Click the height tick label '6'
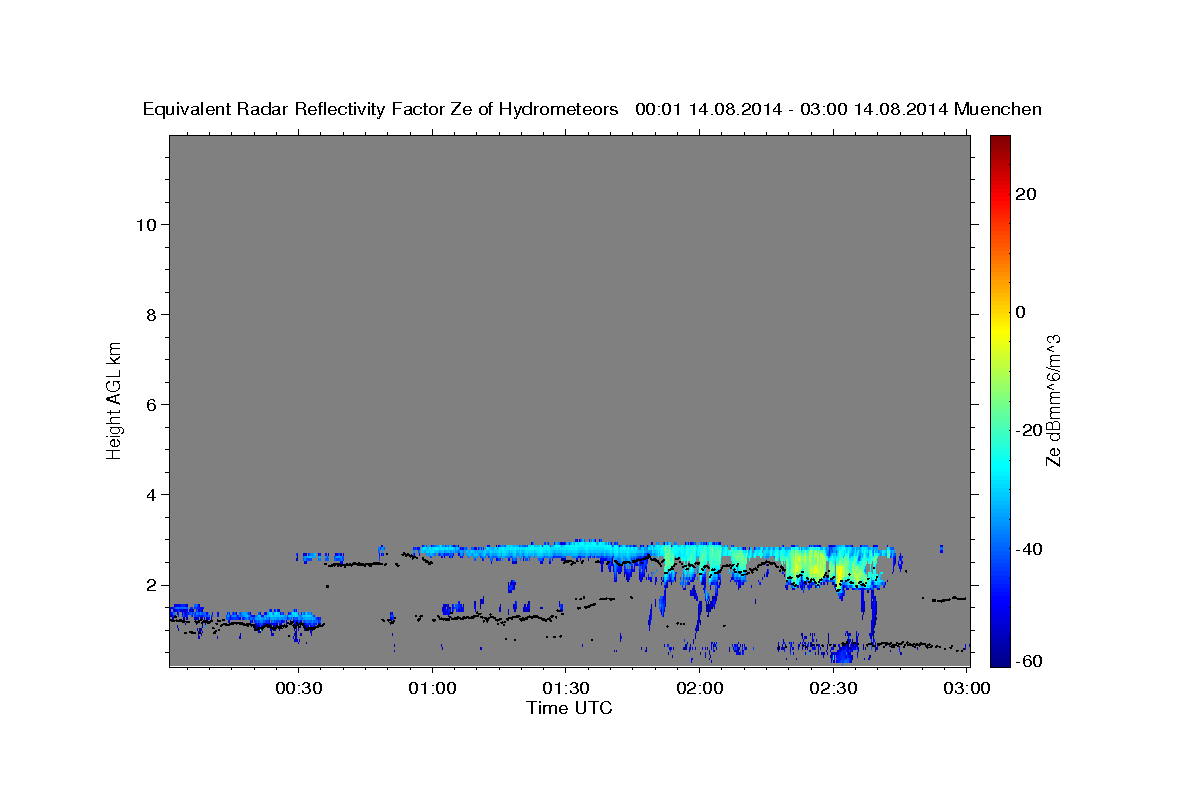 151,404
